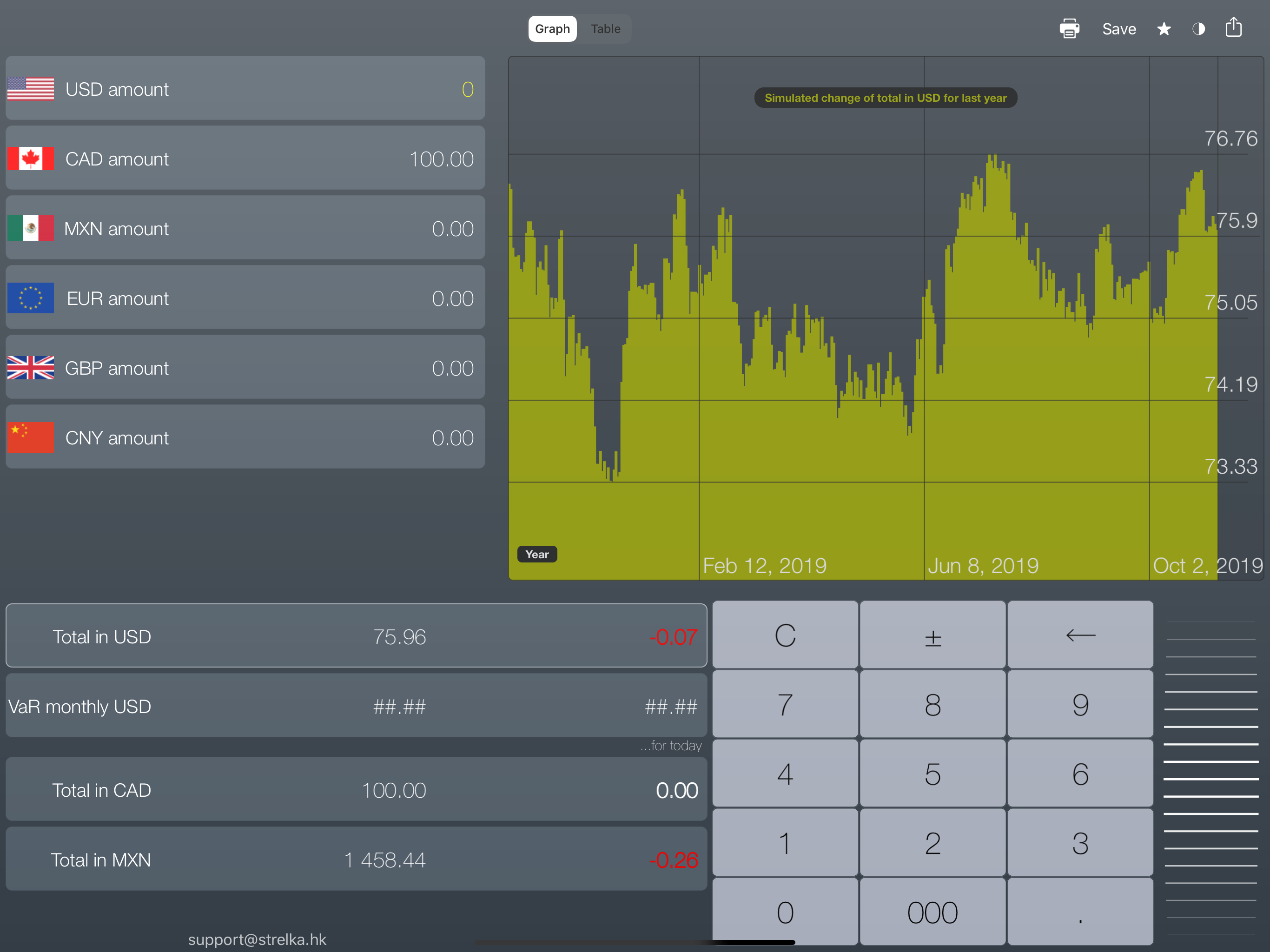Viewport: 1270px width, 952px height.
Task: Tap keypad digit 1
Action: click(785, 843)
